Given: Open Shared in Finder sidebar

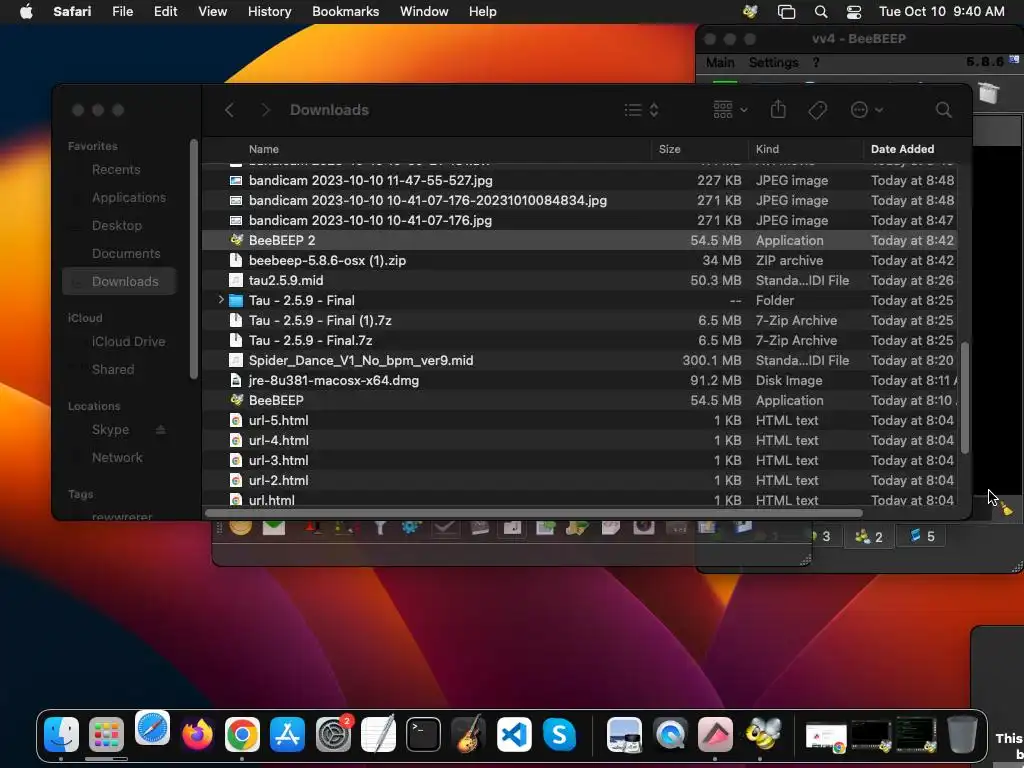Looking at the screenshot, I should click(x=113, y=370).
